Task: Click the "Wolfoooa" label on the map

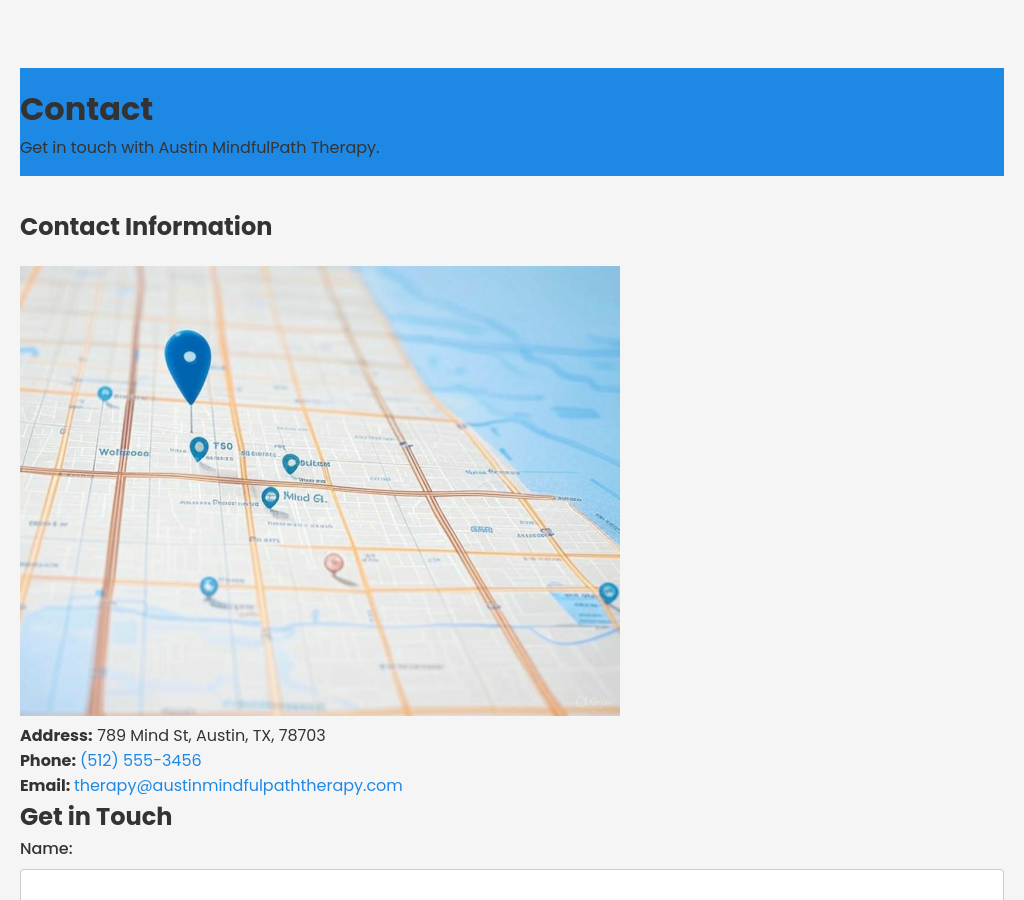Action: pyautogui.click(x=124, y=453)
